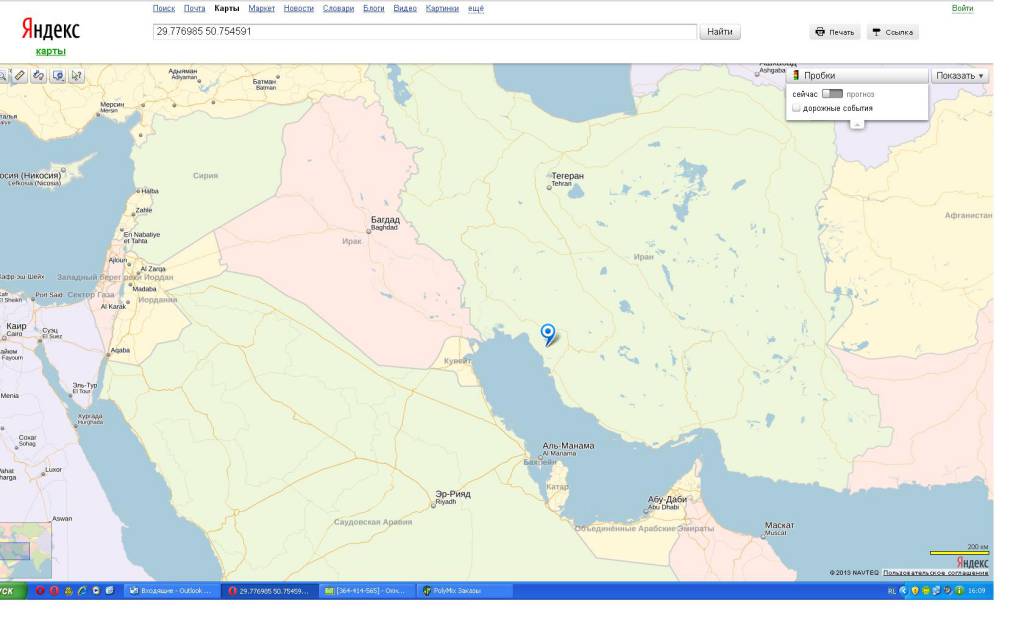This screenshot has width=1024, height=640.
Task: Click the Яндекс logo
Action: point(50,30)
